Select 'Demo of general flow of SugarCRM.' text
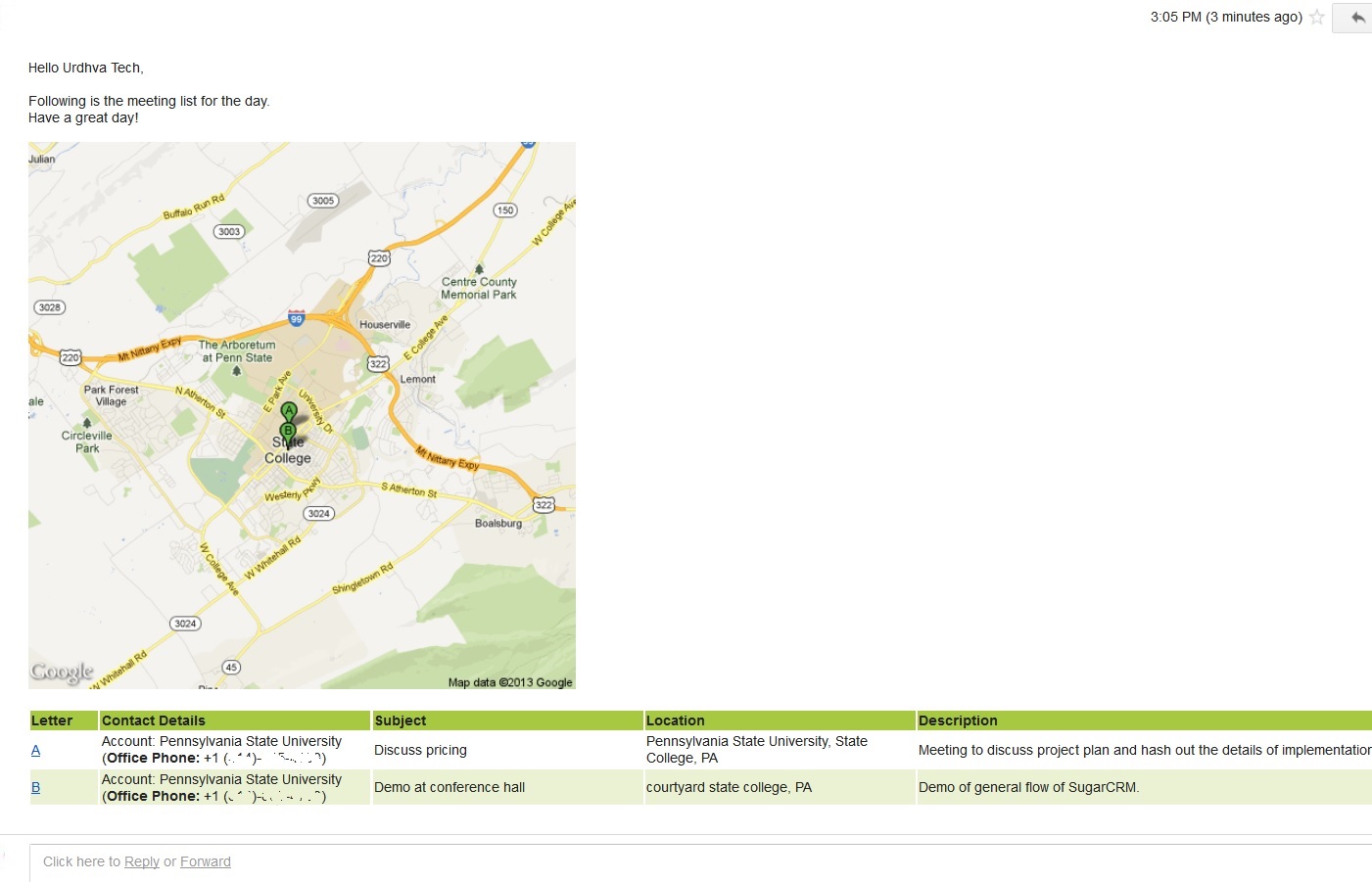 pos(1029,787)
